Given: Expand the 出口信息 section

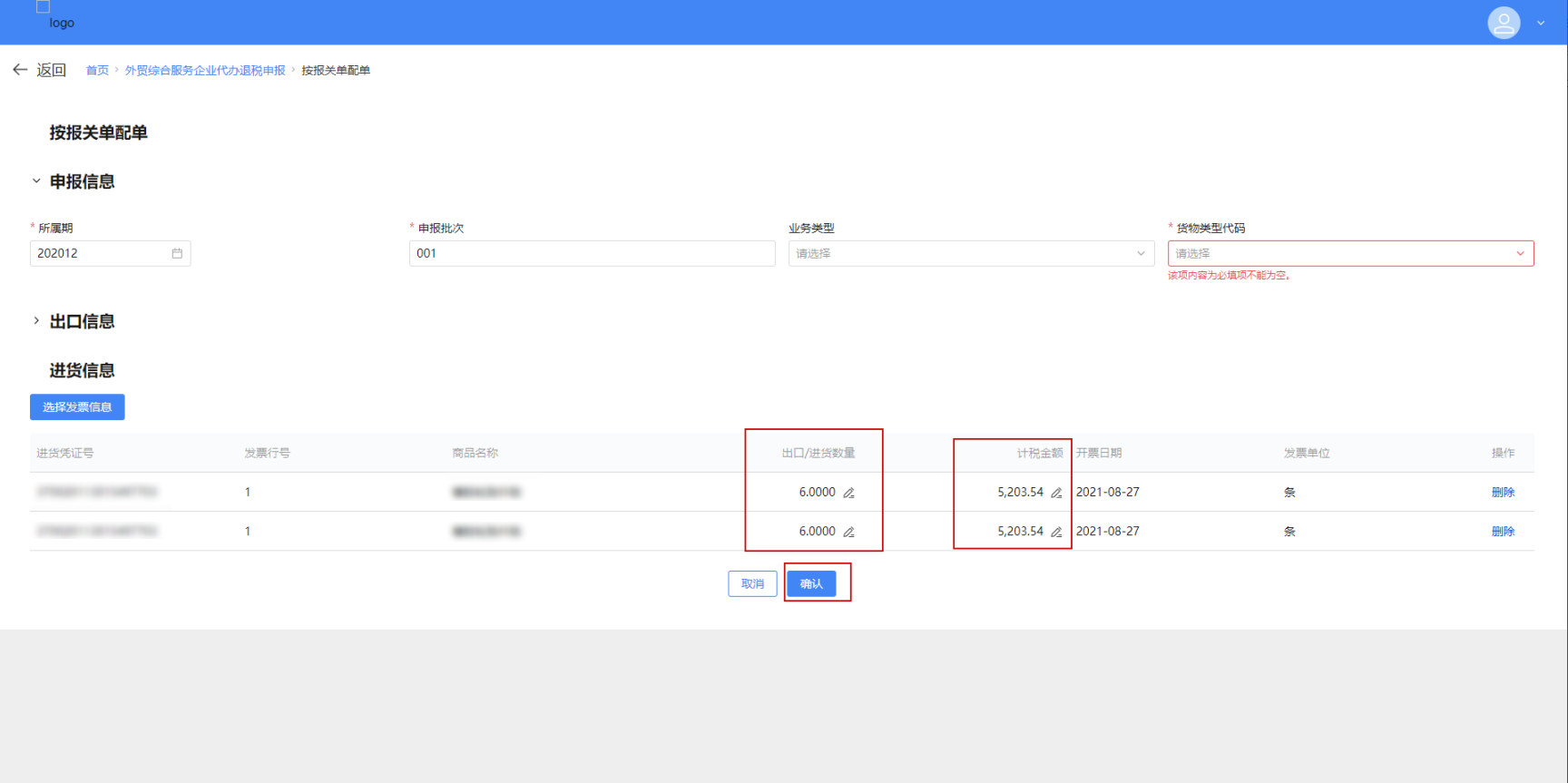Looking at the screenshot, I should [36, 321].
